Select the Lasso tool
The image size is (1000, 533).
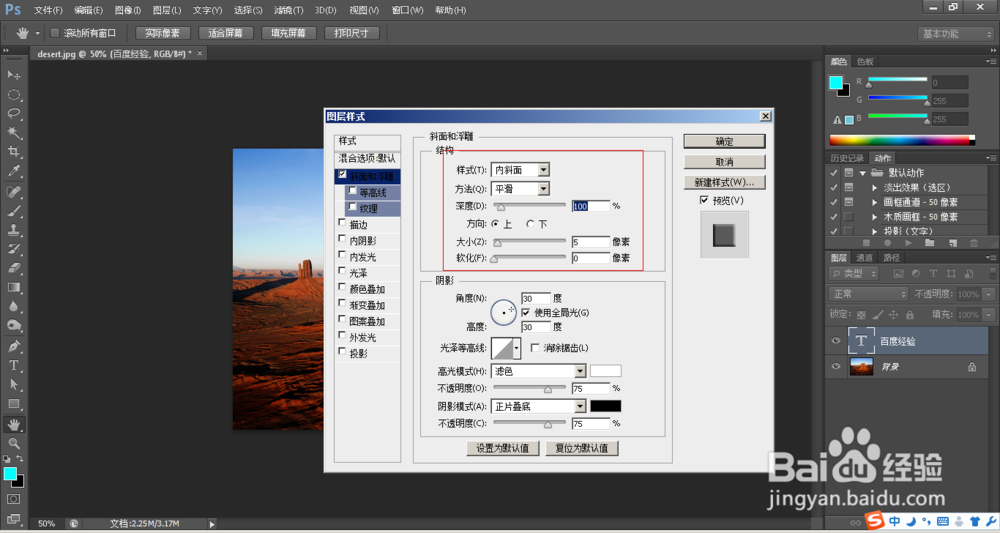(x=13, y=114)
